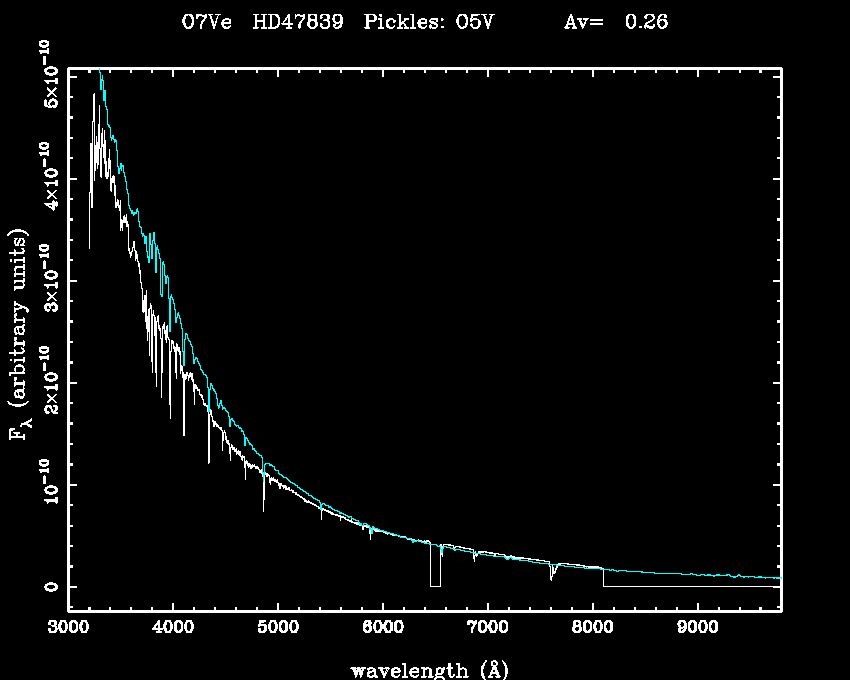This screenshot has width=850, height=680.
Task: Click the 0 tick label on y-axis
Action: [x=50, y=587]
